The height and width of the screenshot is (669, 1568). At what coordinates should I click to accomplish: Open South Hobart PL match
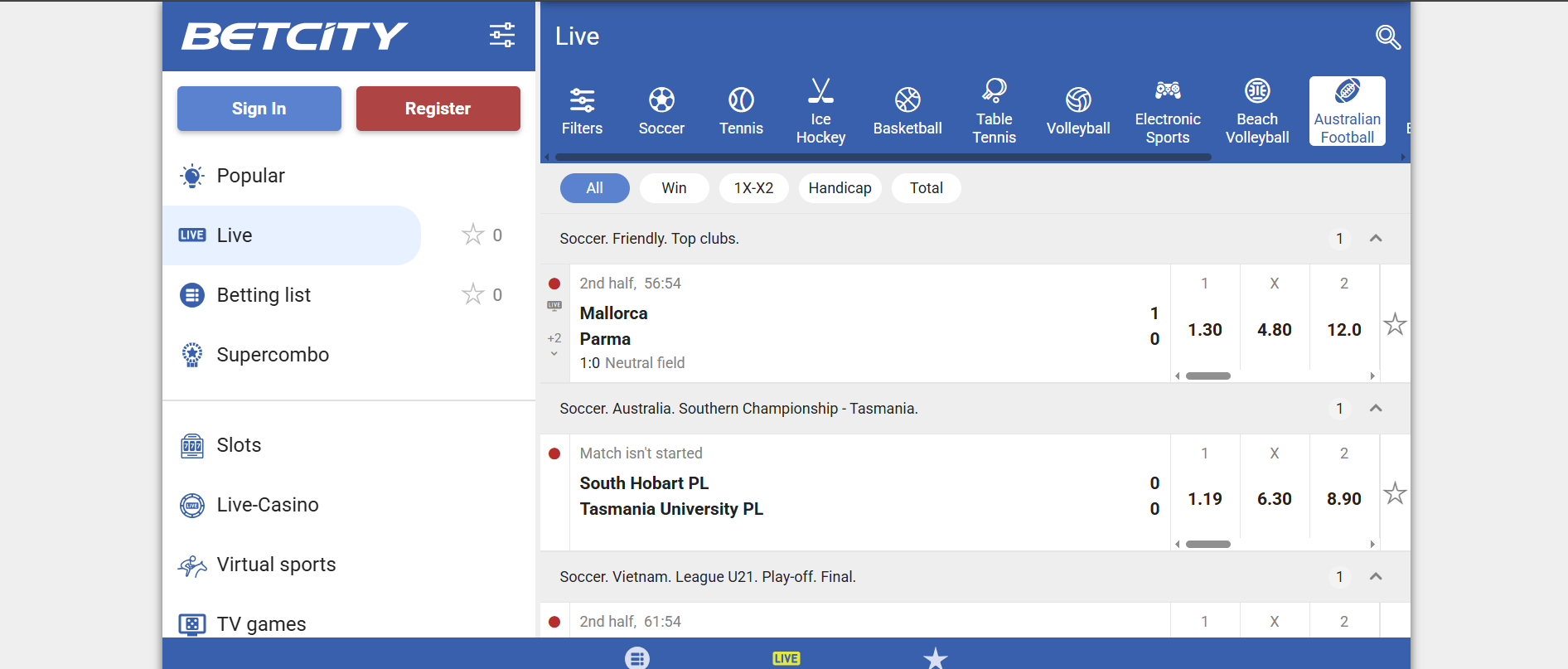(x=644, y=483)
